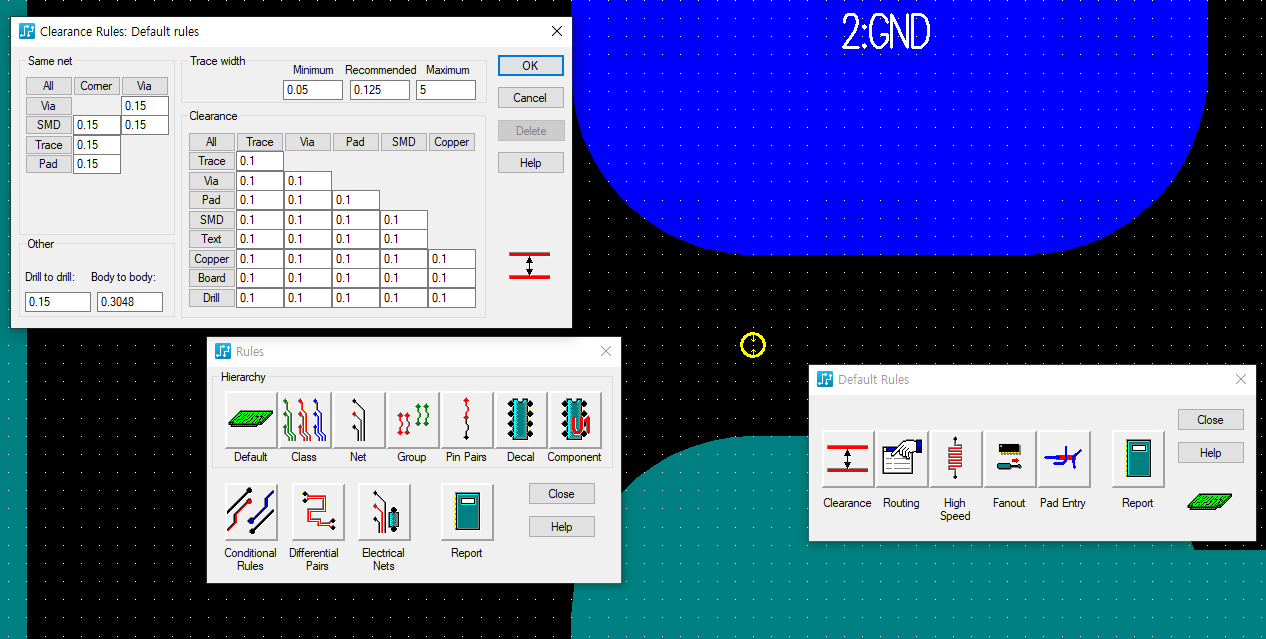Open Electrical Nets icon
Viewport: 1266px width, 639px height.
[x=384, y=513]
